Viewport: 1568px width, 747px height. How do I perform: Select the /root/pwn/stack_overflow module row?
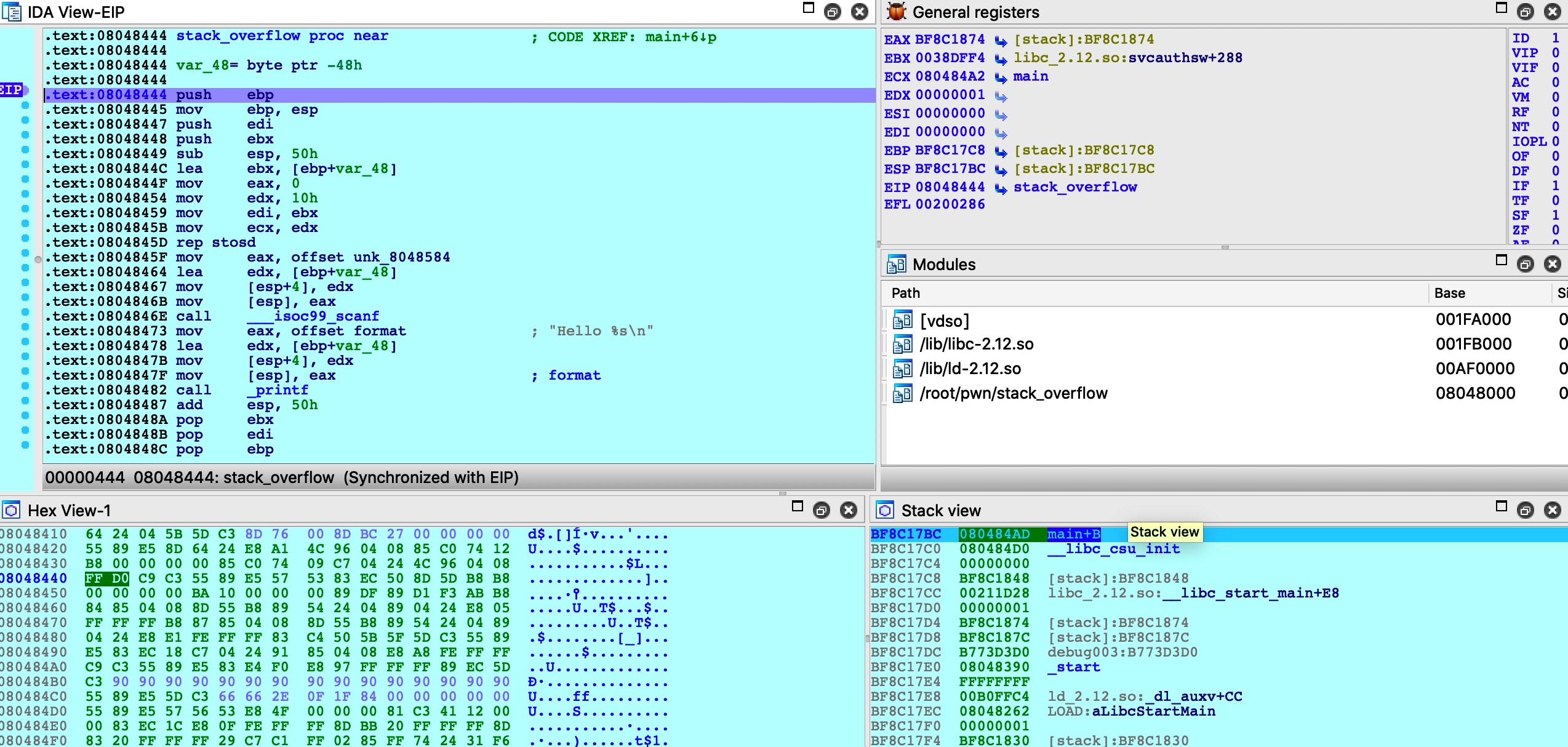tap(1225, 393)
